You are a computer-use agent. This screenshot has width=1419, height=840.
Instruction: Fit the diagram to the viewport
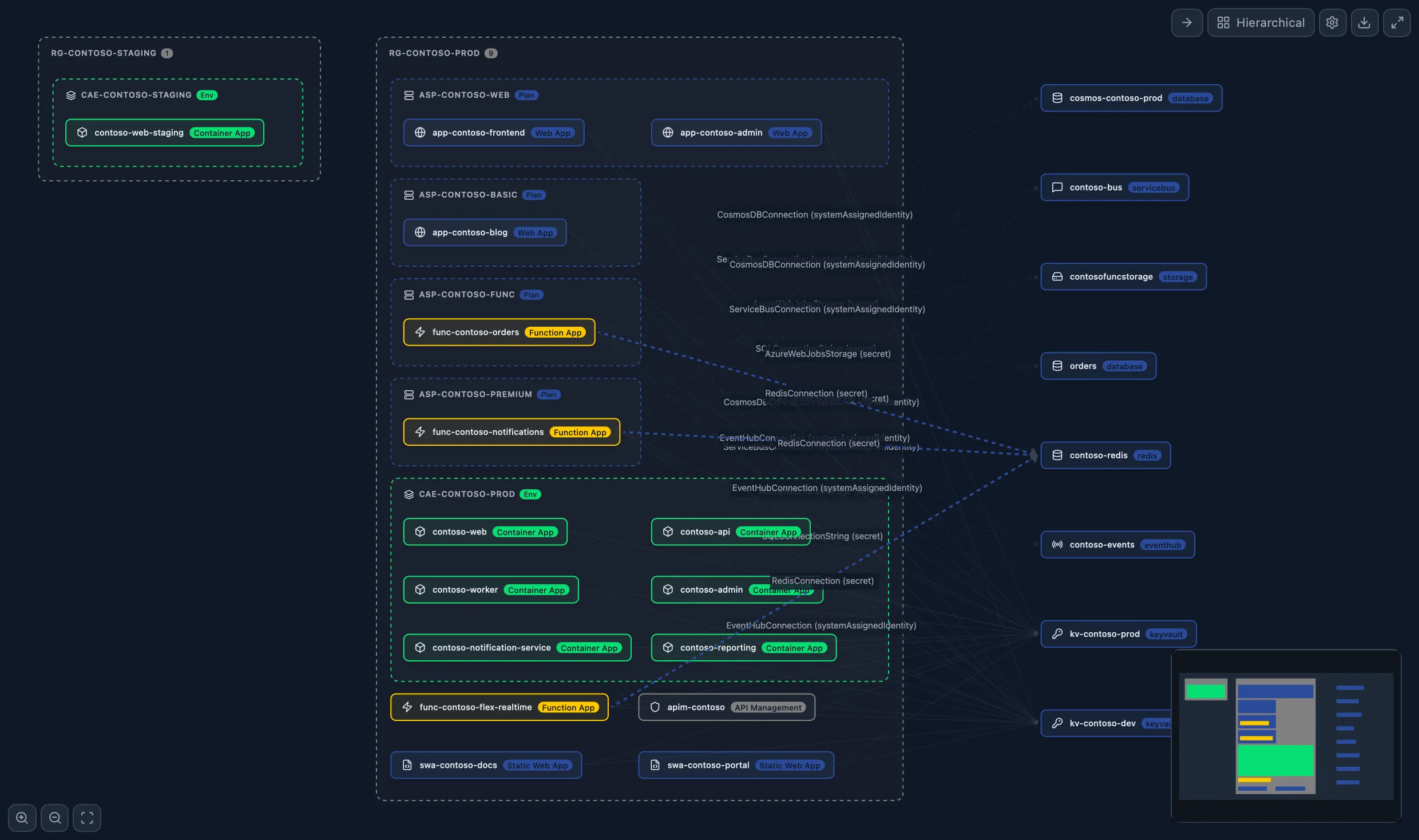pos(87,817)
